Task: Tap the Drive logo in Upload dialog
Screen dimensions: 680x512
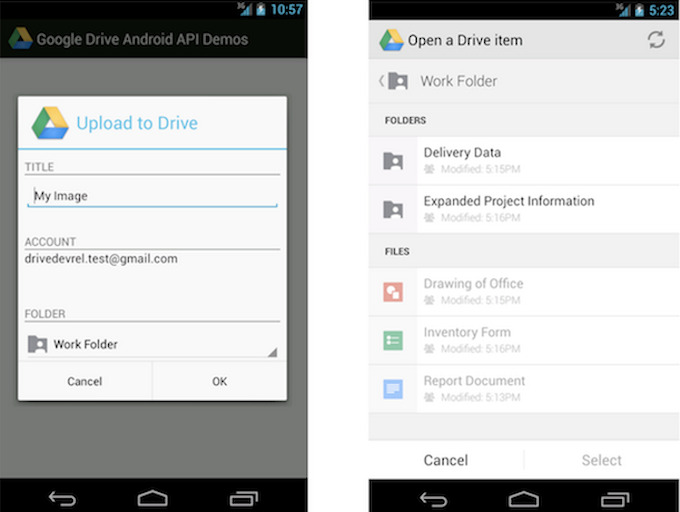Action: tap(50, 122)
